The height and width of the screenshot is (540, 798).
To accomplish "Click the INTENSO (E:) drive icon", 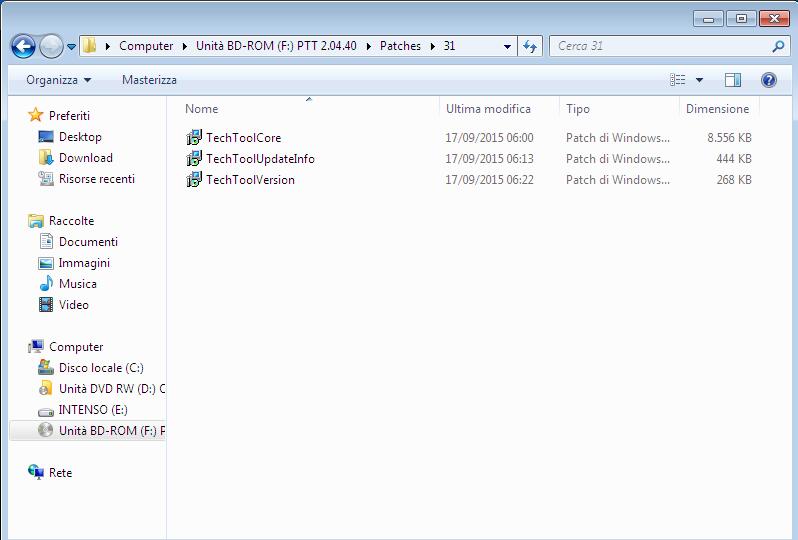I will 46,411.
